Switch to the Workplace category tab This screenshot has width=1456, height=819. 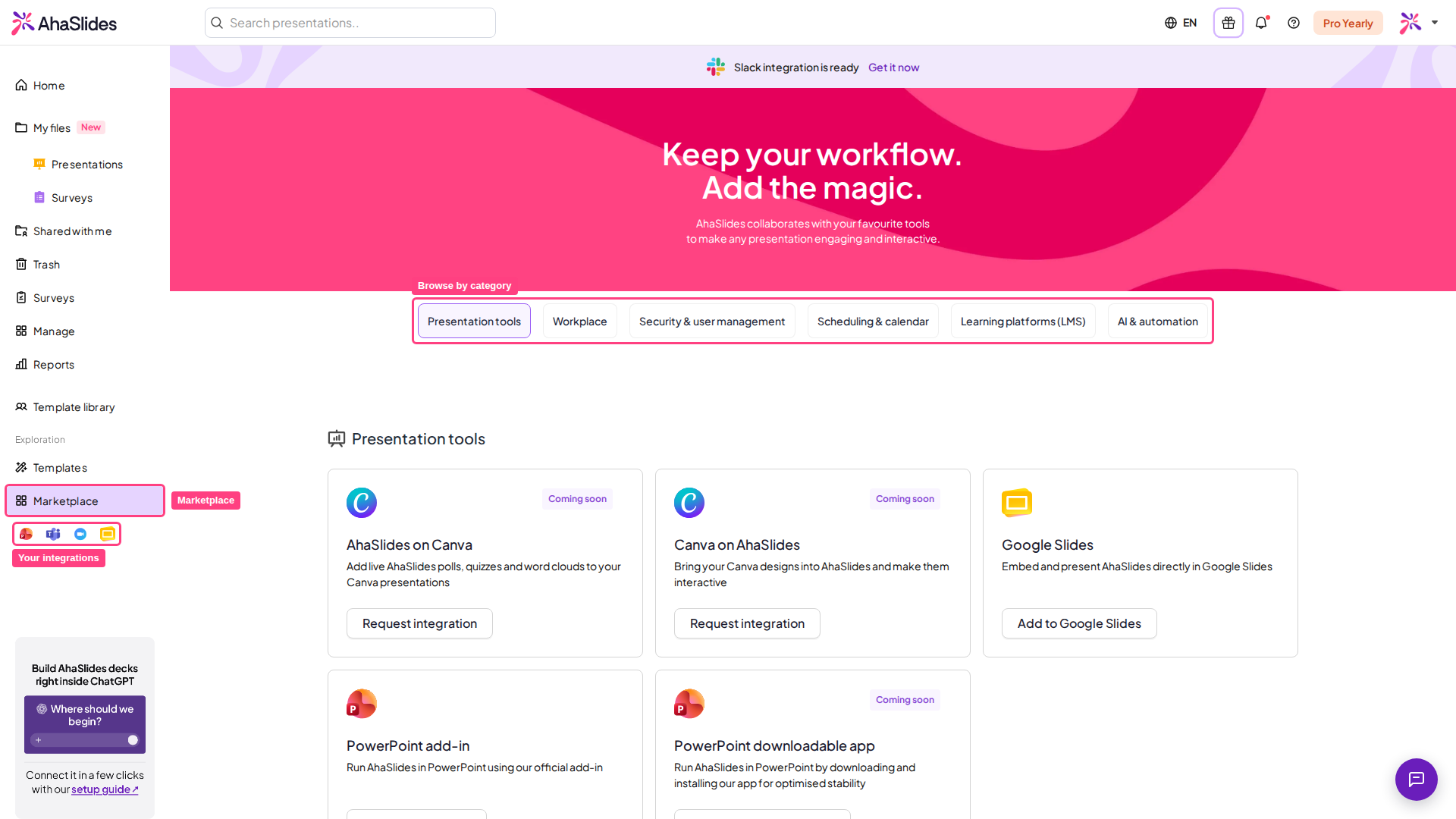pos(580,322)
